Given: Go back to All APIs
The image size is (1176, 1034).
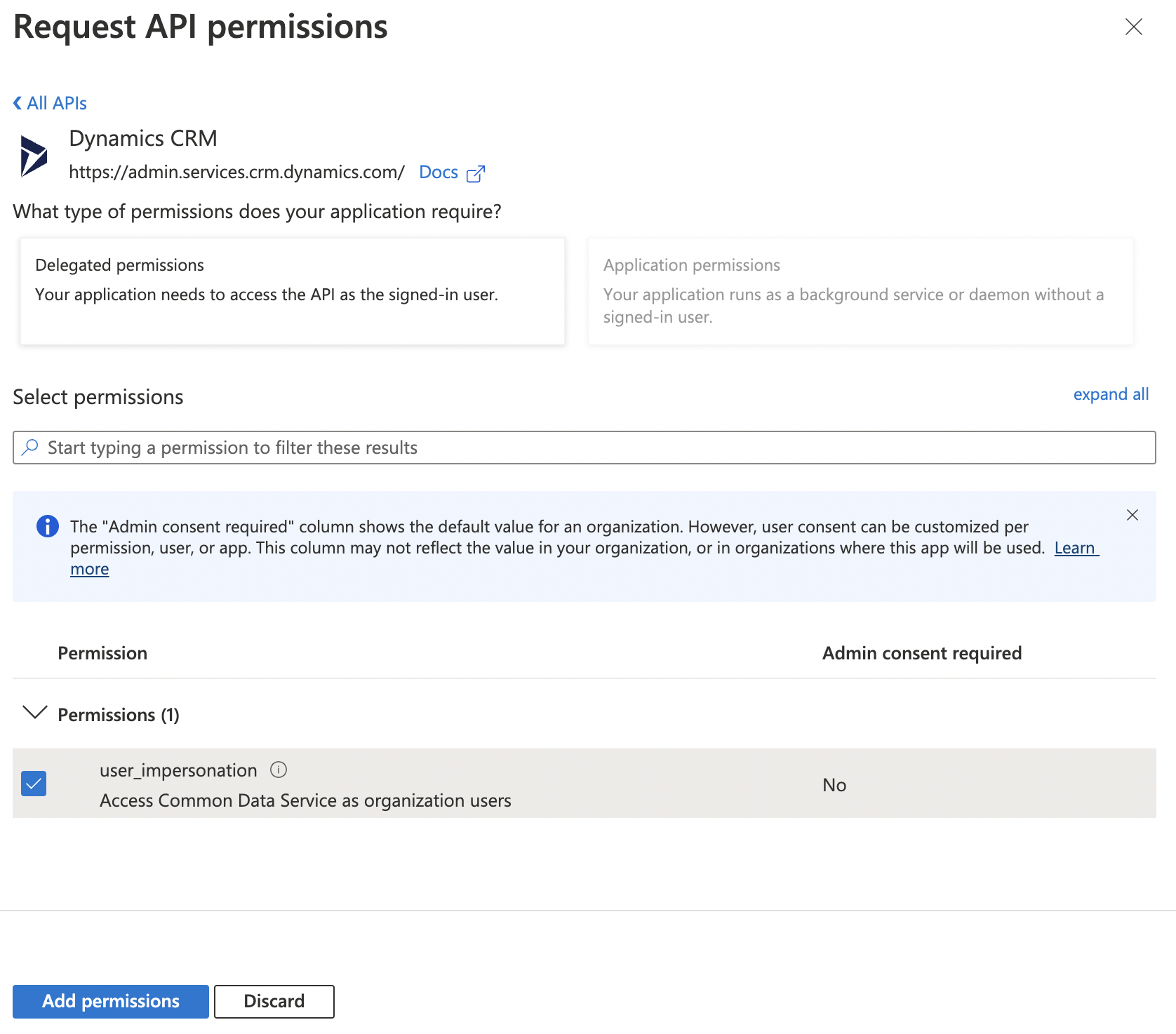Looking at the screenshot, I should tap(50, 103).
